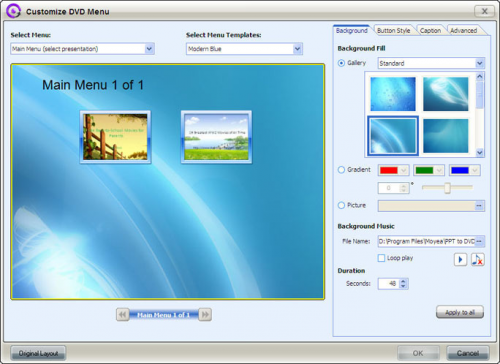Click the Cancel button
This screenshot has height=364, width=500.
(x=468, y=353)
